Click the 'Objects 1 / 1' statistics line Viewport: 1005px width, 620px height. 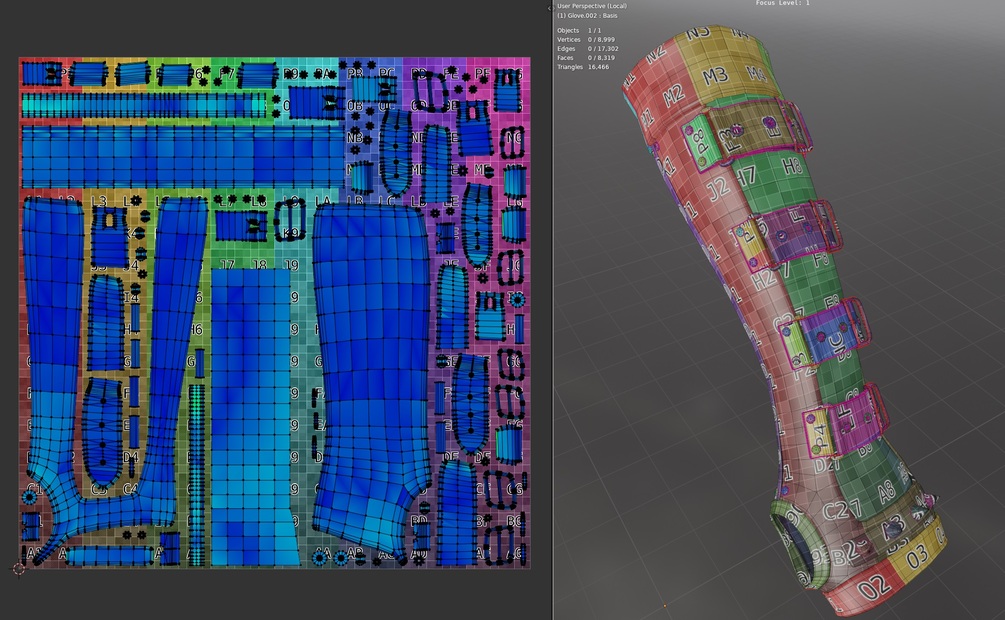[x=579, y=30]
